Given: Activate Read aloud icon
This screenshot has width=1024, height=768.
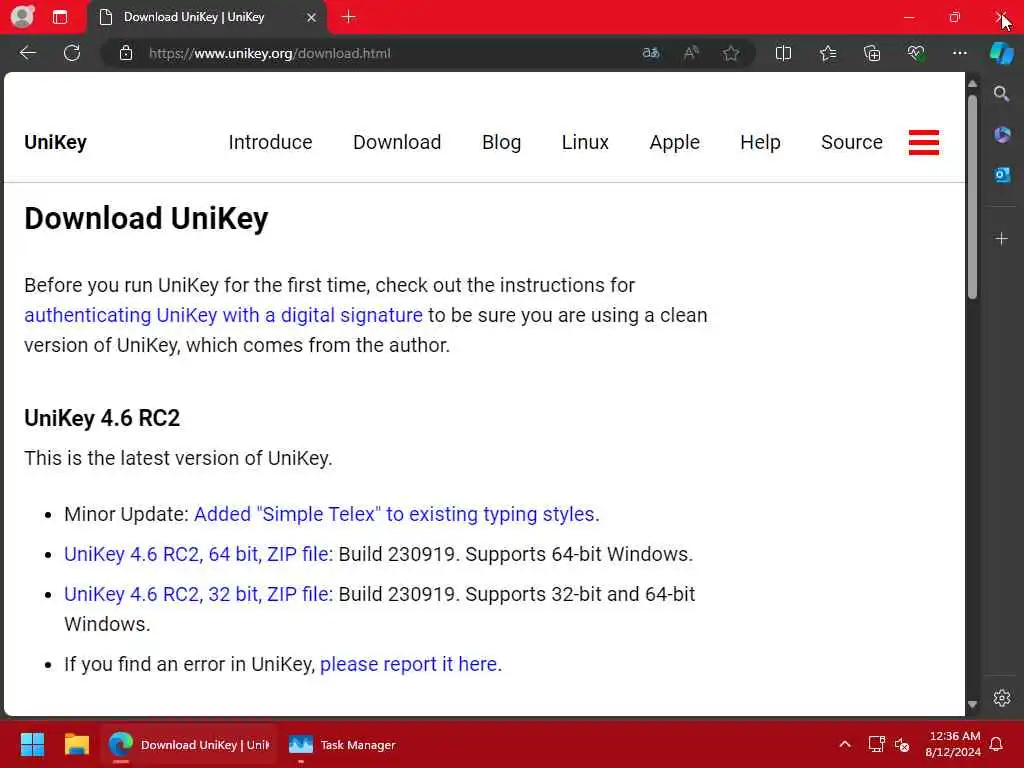Looking at the screenshot, I should pos(691,53).
